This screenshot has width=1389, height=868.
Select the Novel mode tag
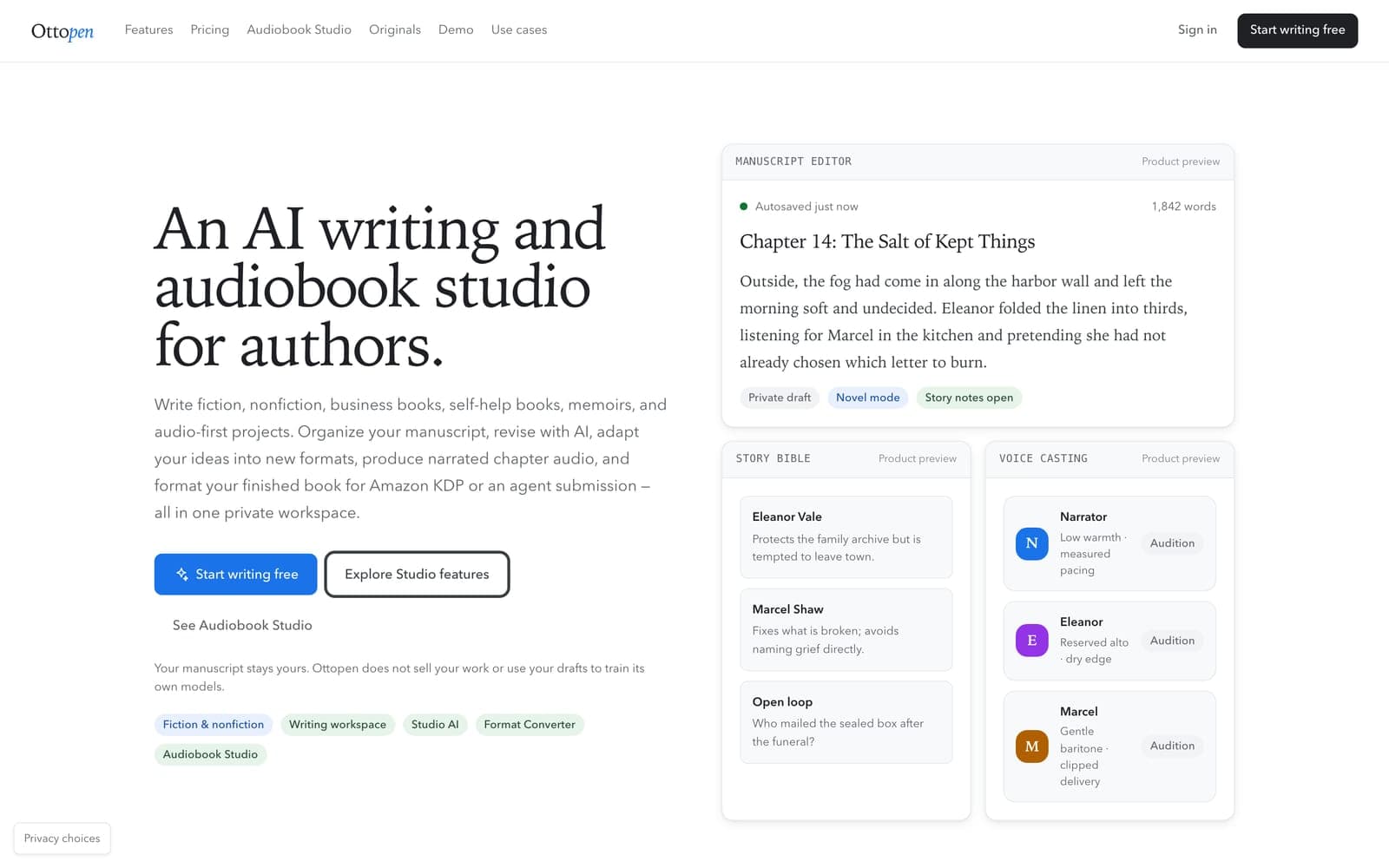[x=868, y=398]
